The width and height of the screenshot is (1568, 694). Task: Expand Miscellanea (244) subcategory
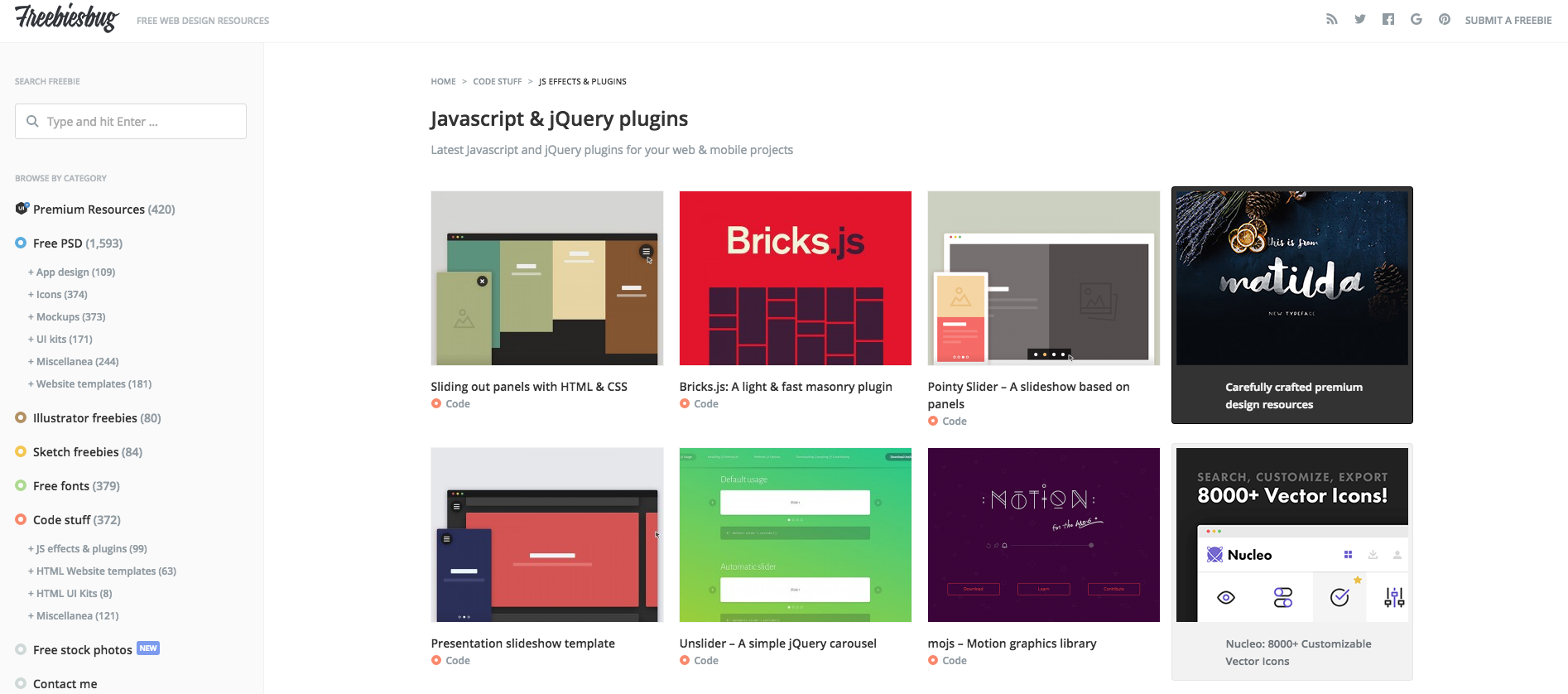coord(74,361)
